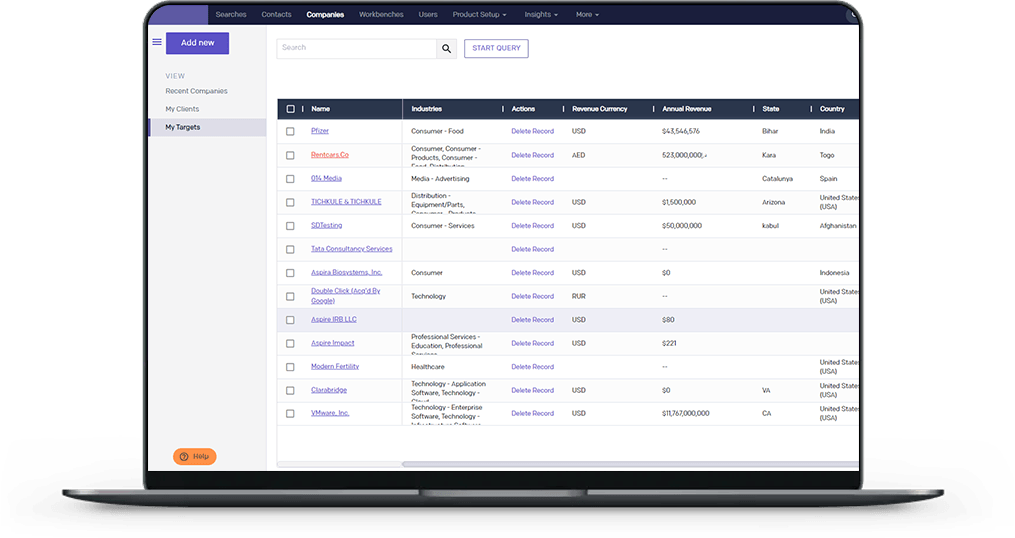Show Recent Companies view

point(196,91)
